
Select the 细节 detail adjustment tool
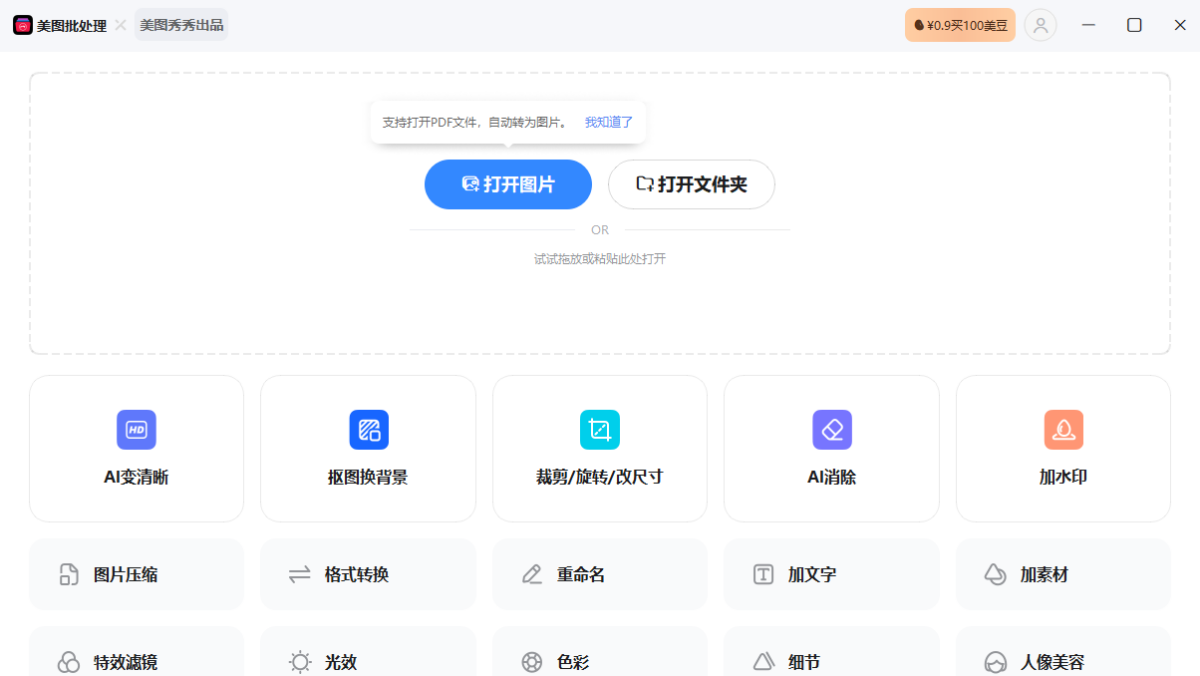point(831,660)
